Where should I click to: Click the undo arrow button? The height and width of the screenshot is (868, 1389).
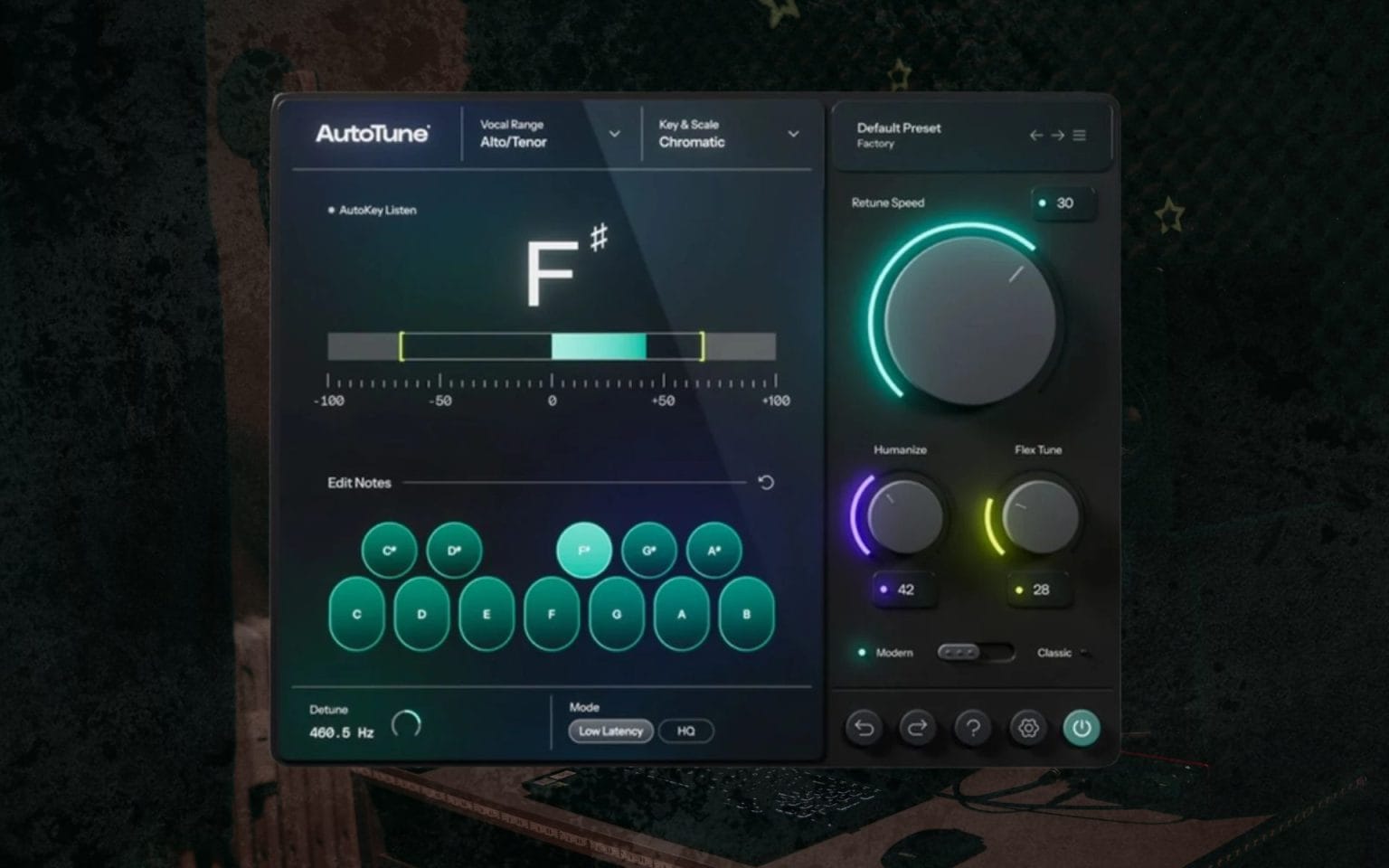(864, 728)
